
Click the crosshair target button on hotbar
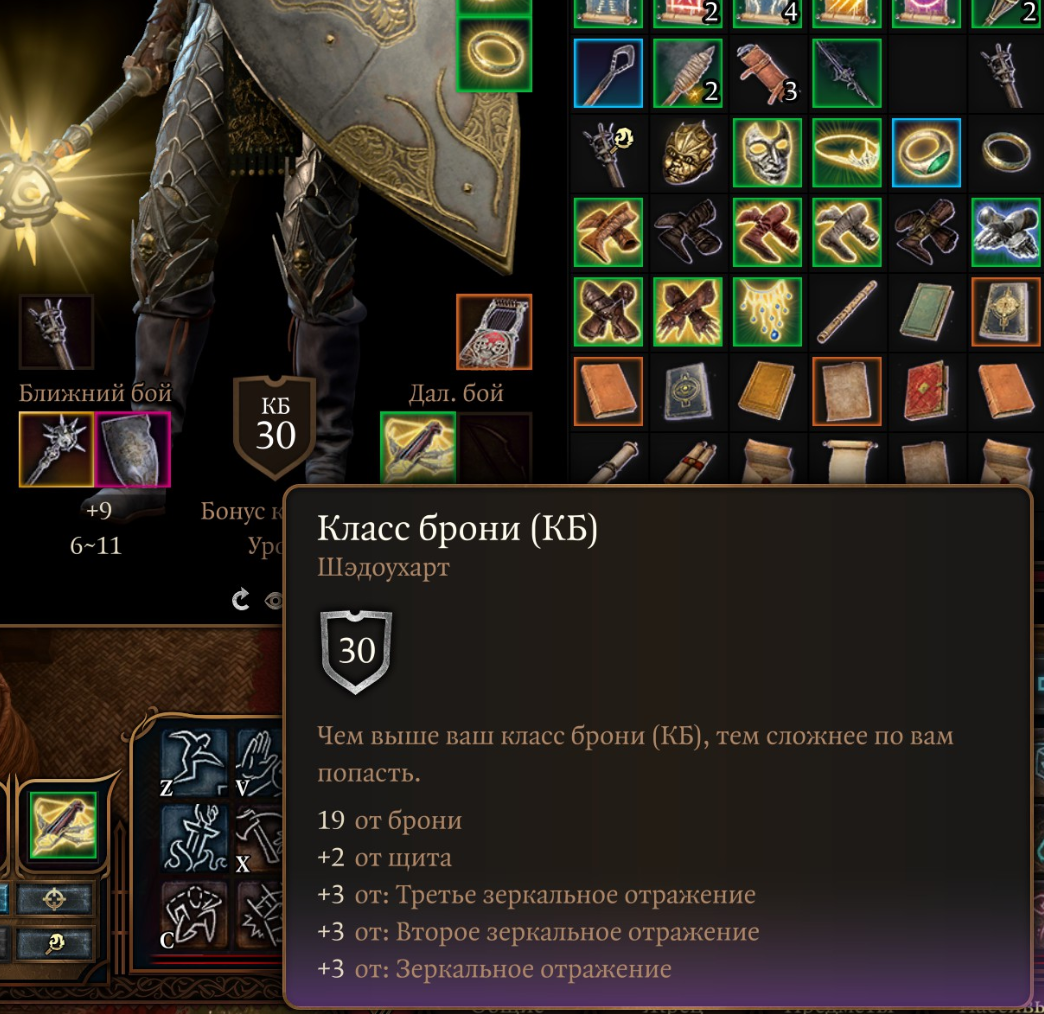tap(54, 899)
